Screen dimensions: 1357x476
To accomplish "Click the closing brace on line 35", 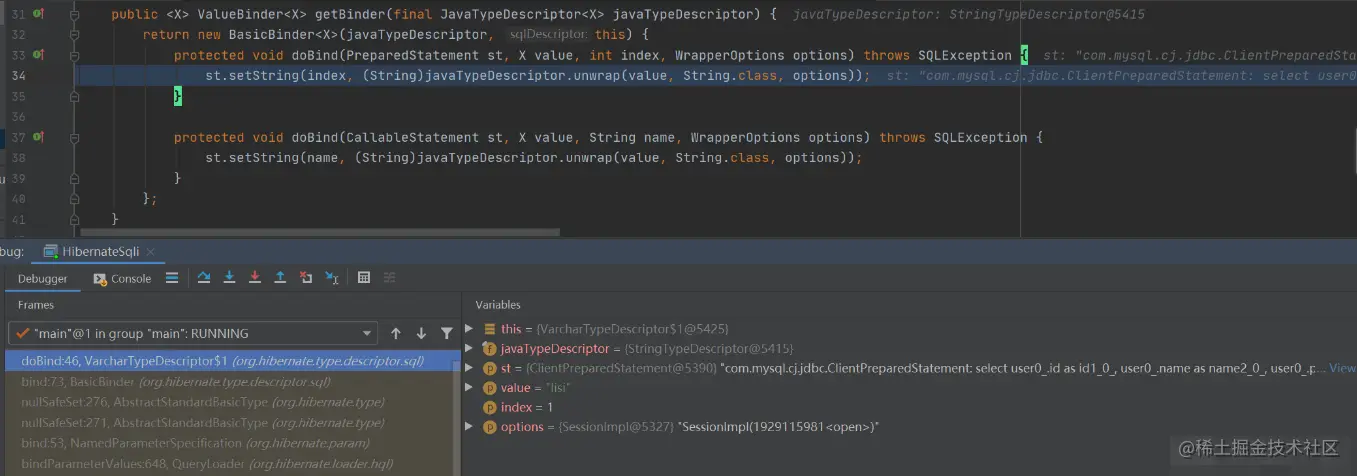I will click(177, 96).
